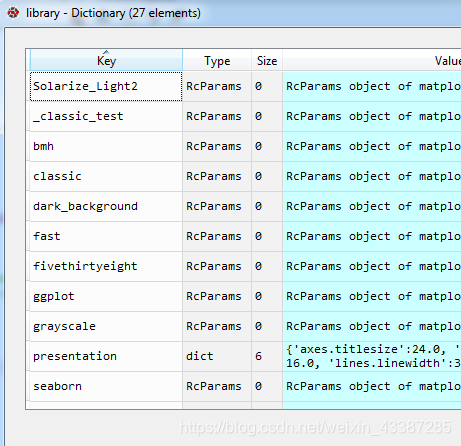The image size is (461, 446).
Task: Click the RcParams type cell for bmh
Action: click(217, 146)
